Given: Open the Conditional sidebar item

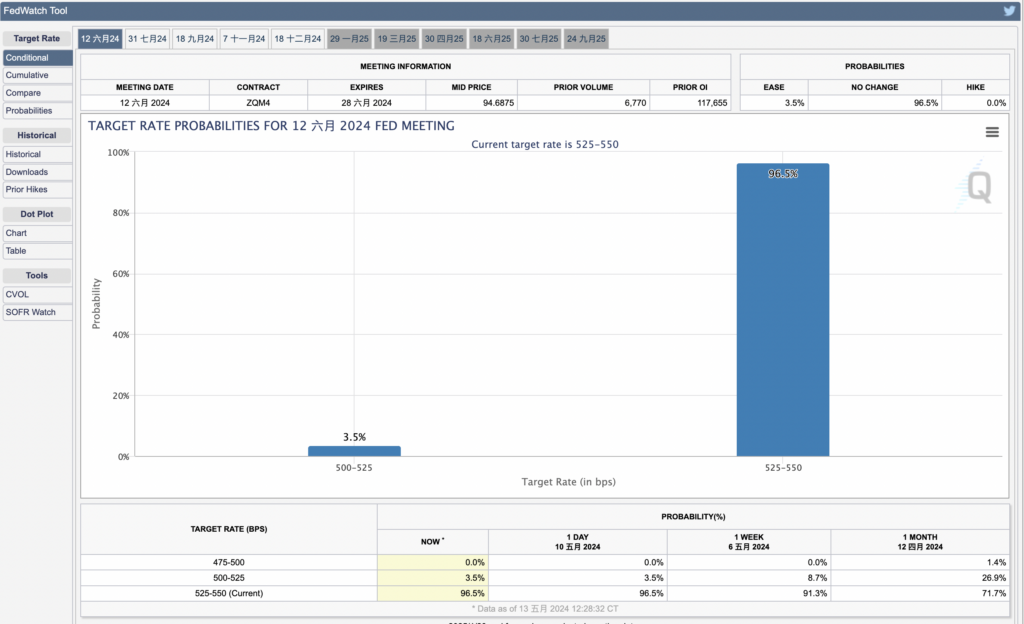Looking at the screenshot, I should [x=37, y=57].
